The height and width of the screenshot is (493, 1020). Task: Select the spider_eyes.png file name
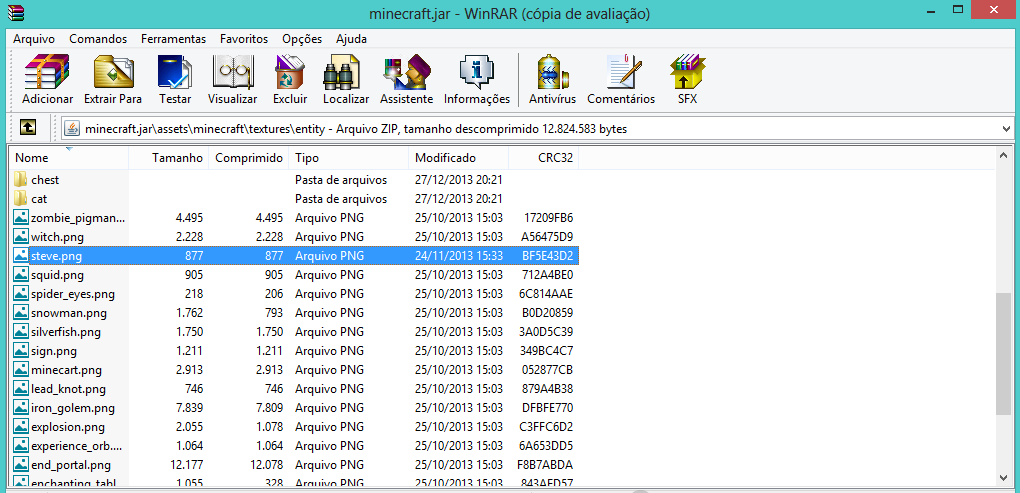[x=73, y=294]
